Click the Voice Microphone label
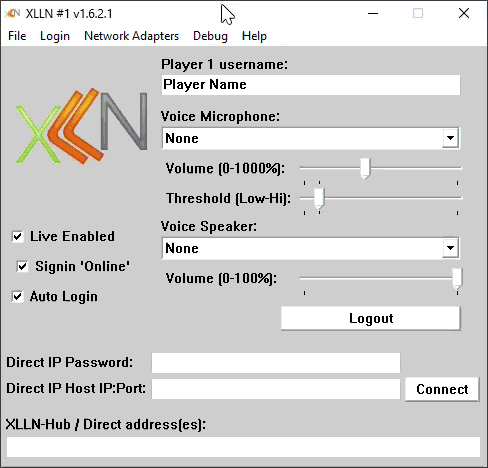Image resolution: width=488 pixels, height=468 pixels. pos(220,117)
